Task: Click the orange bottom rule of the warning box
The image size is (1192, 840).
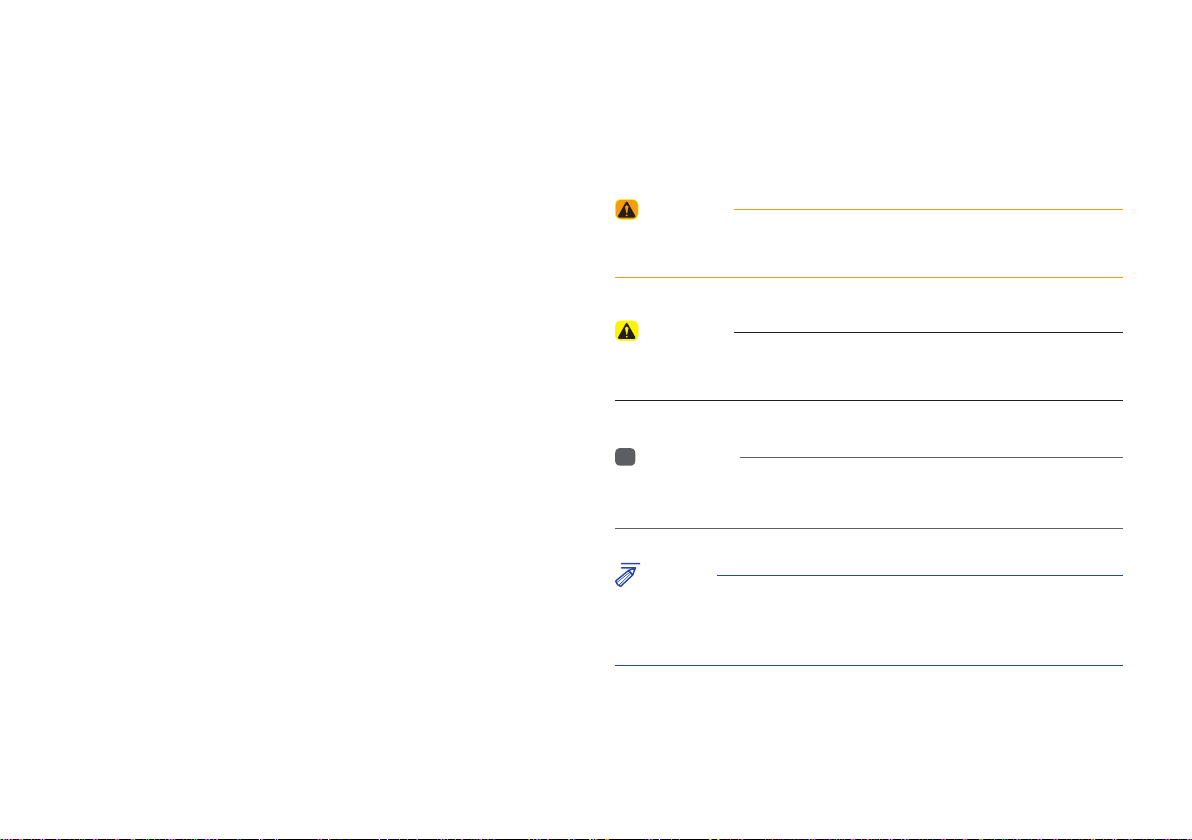Action: tap(868, 277)
